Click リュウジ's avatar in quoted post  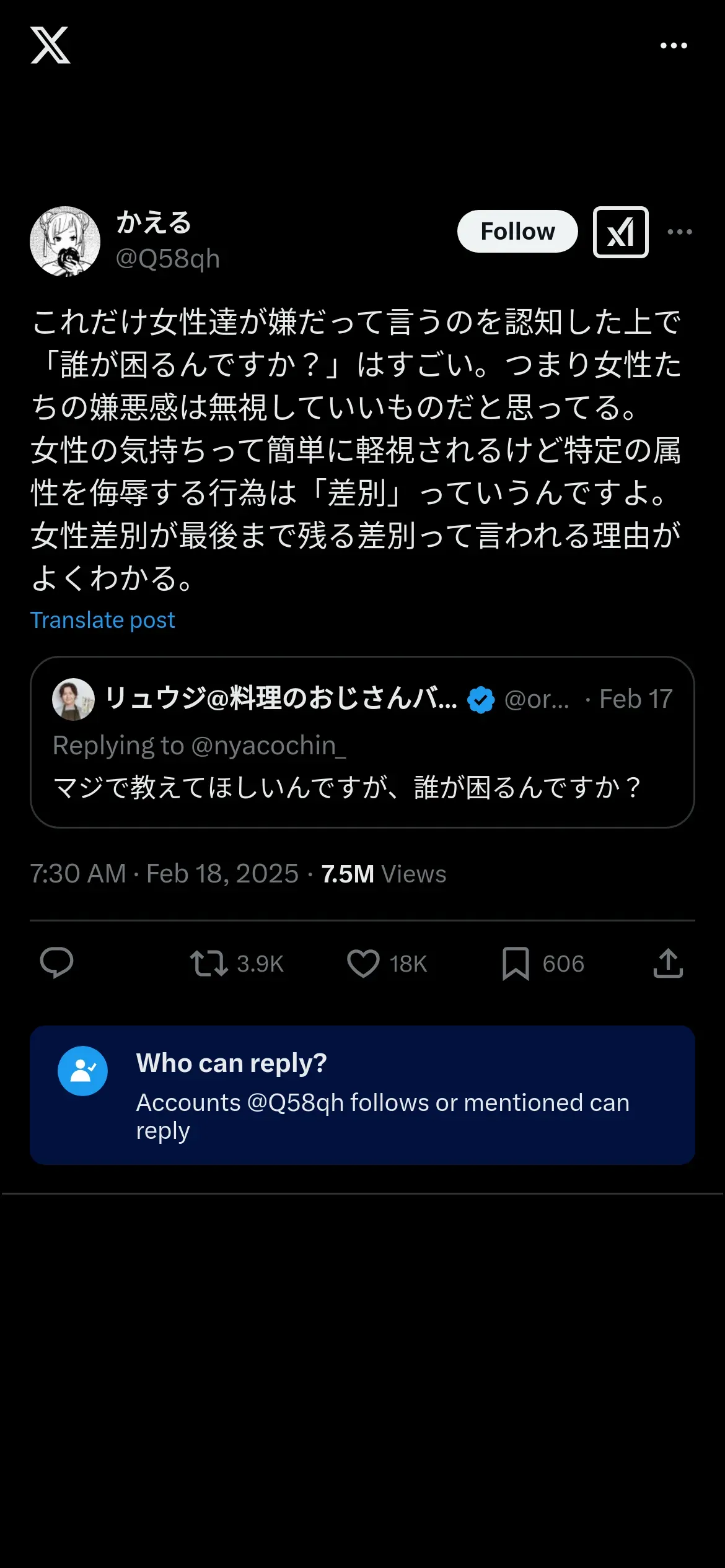point(74,699)
